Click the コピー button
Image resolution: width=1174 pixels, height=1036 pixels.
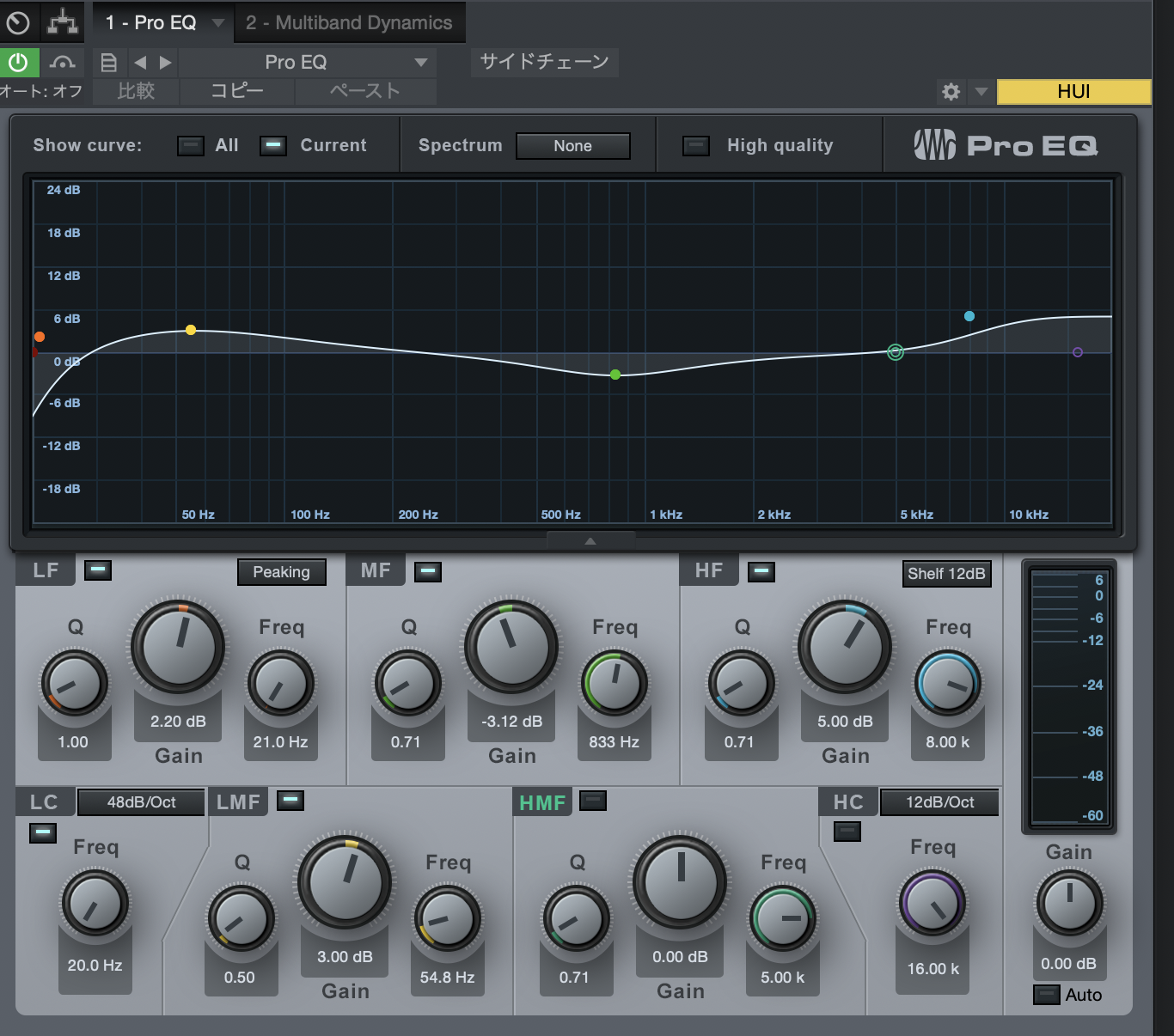click(x=237, y=91)
